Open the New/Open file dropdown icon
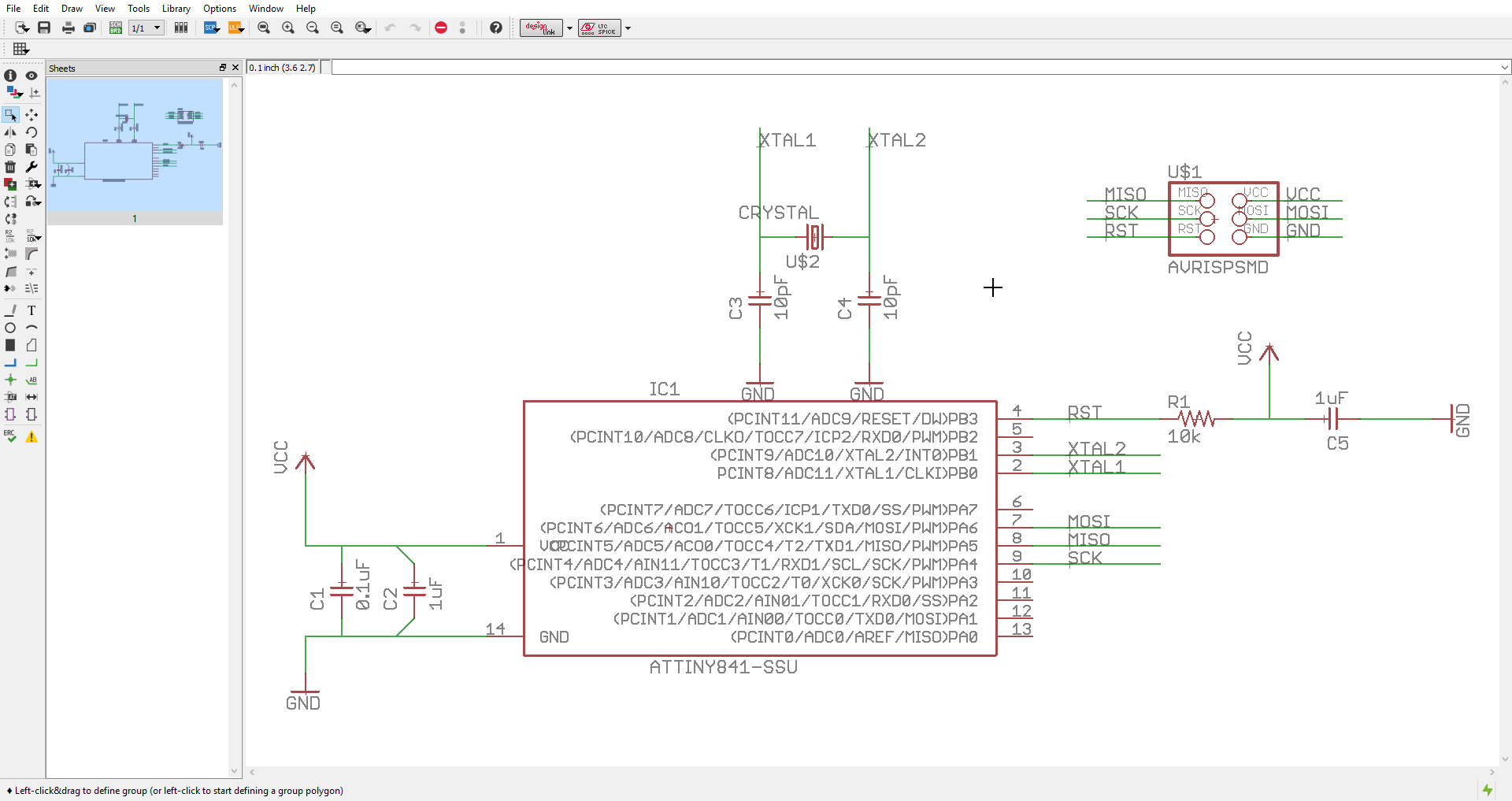This screenshot has width=1512, height=801. tap(21, 28)
